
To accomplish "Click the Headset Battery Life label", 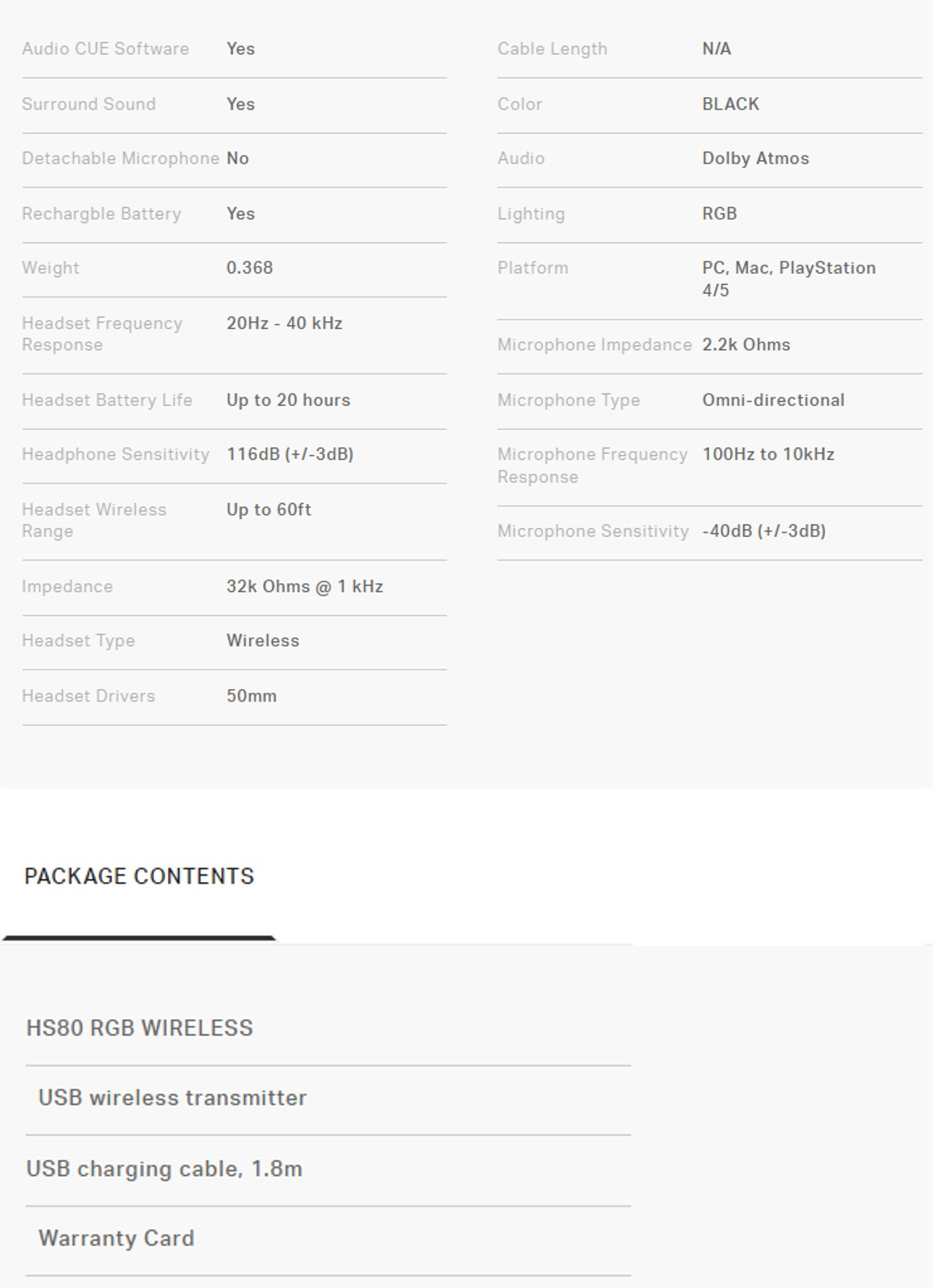I will (x=107, y=401).
